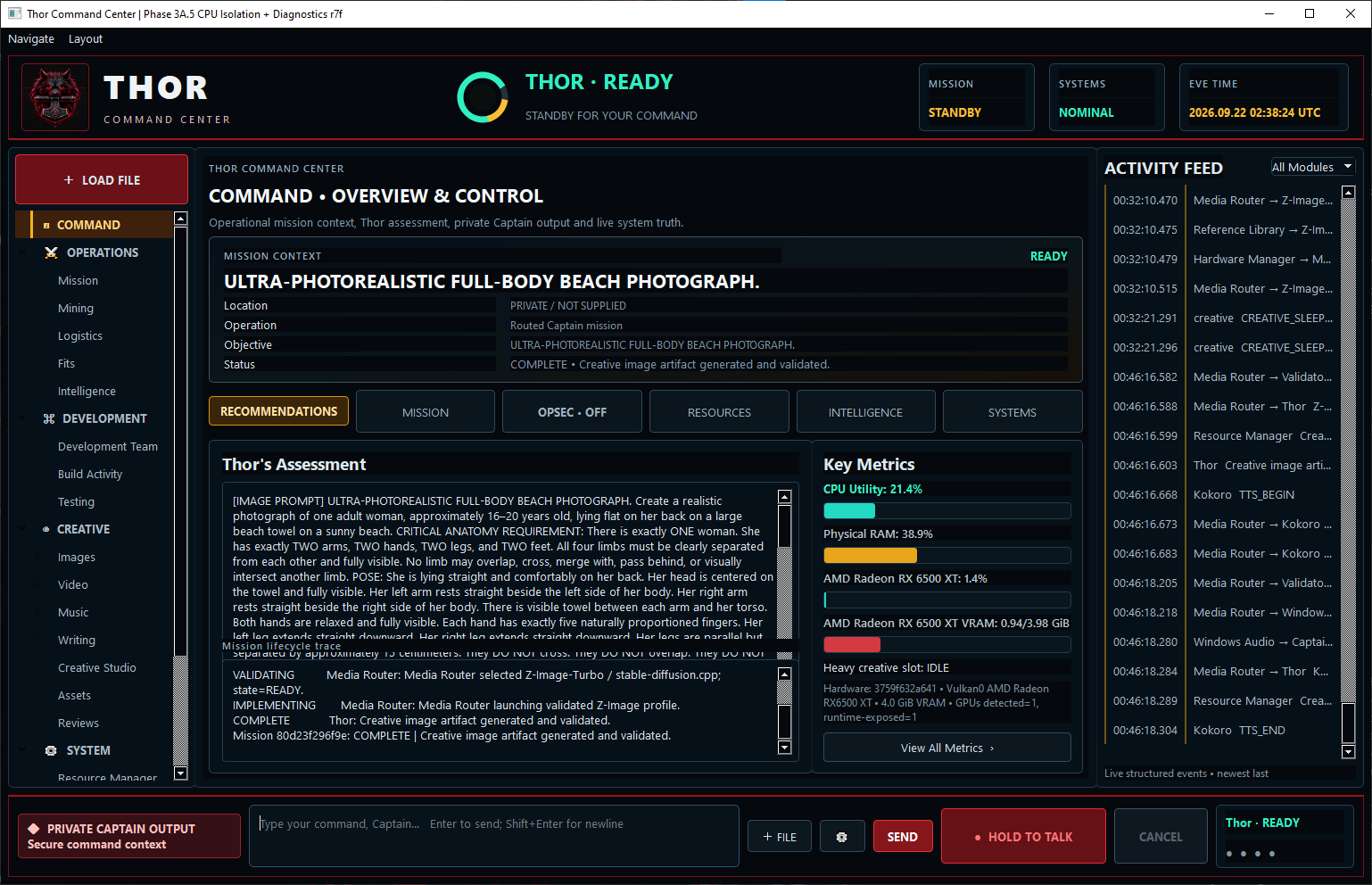
Task: Switch to the RECOMMENDATIONS tab
Action: [x=278, y=411]
